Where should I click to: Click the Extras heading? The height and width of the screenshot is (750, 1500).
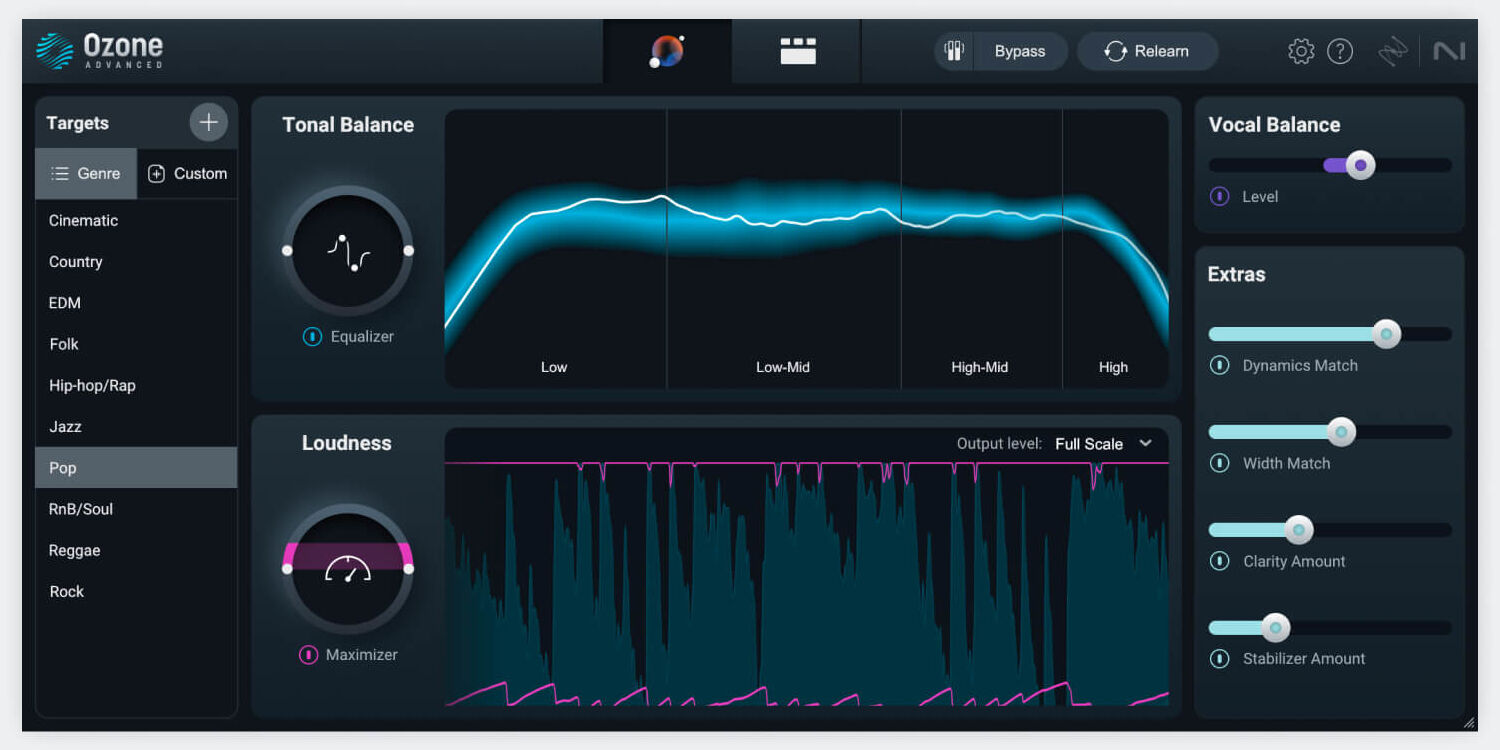point(1237,275)
